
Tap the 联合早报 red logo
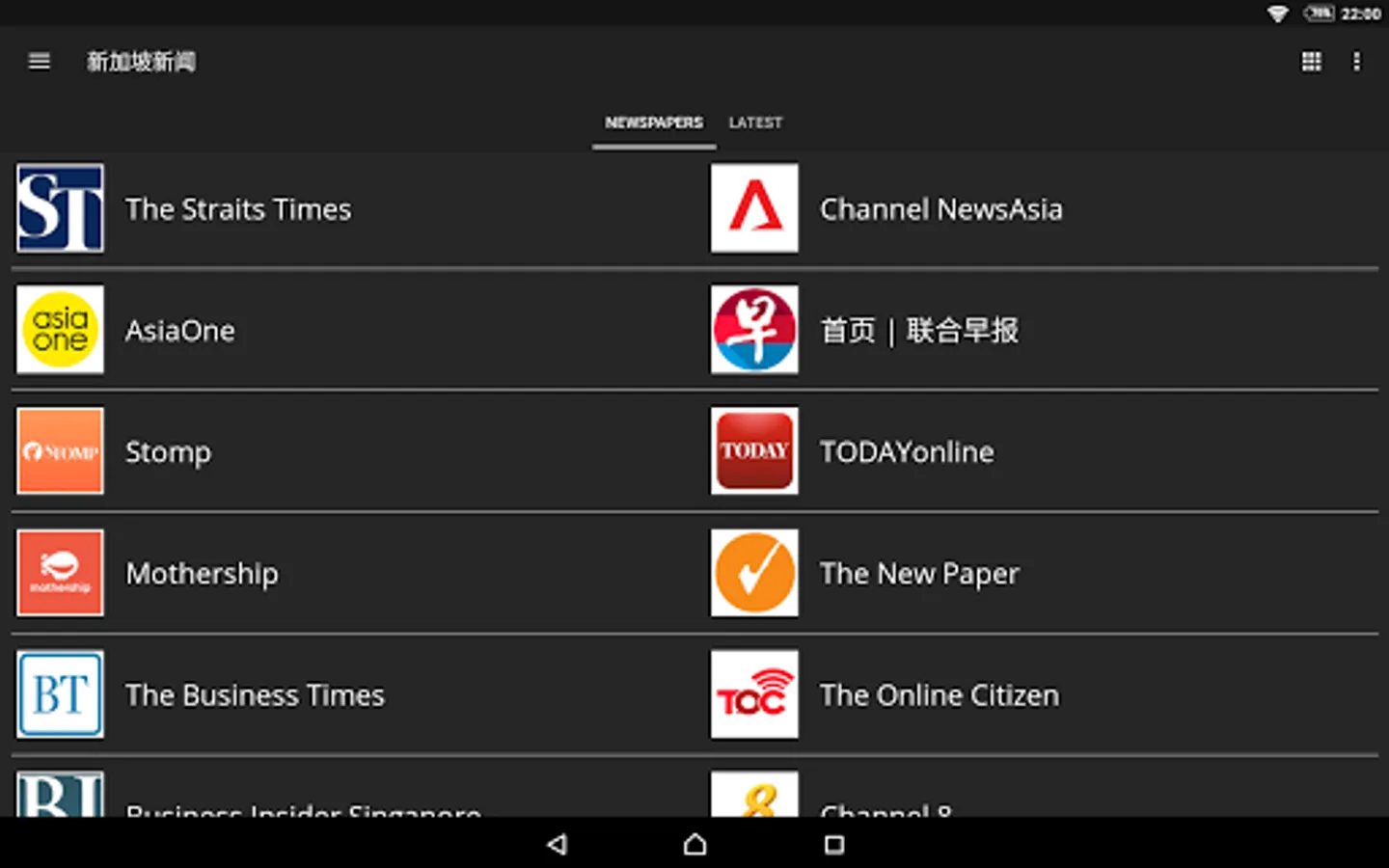pyautogui.click(x=754, y=330)
